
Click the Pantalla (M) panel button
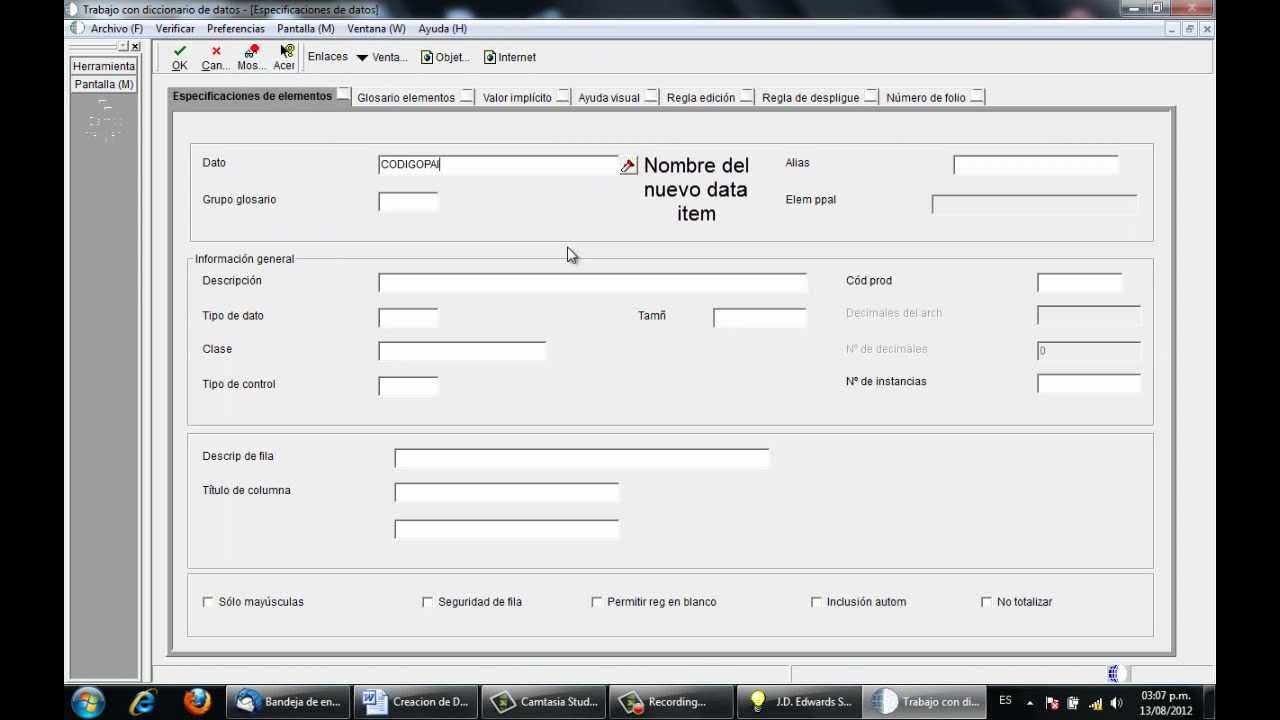coord(104,84)
